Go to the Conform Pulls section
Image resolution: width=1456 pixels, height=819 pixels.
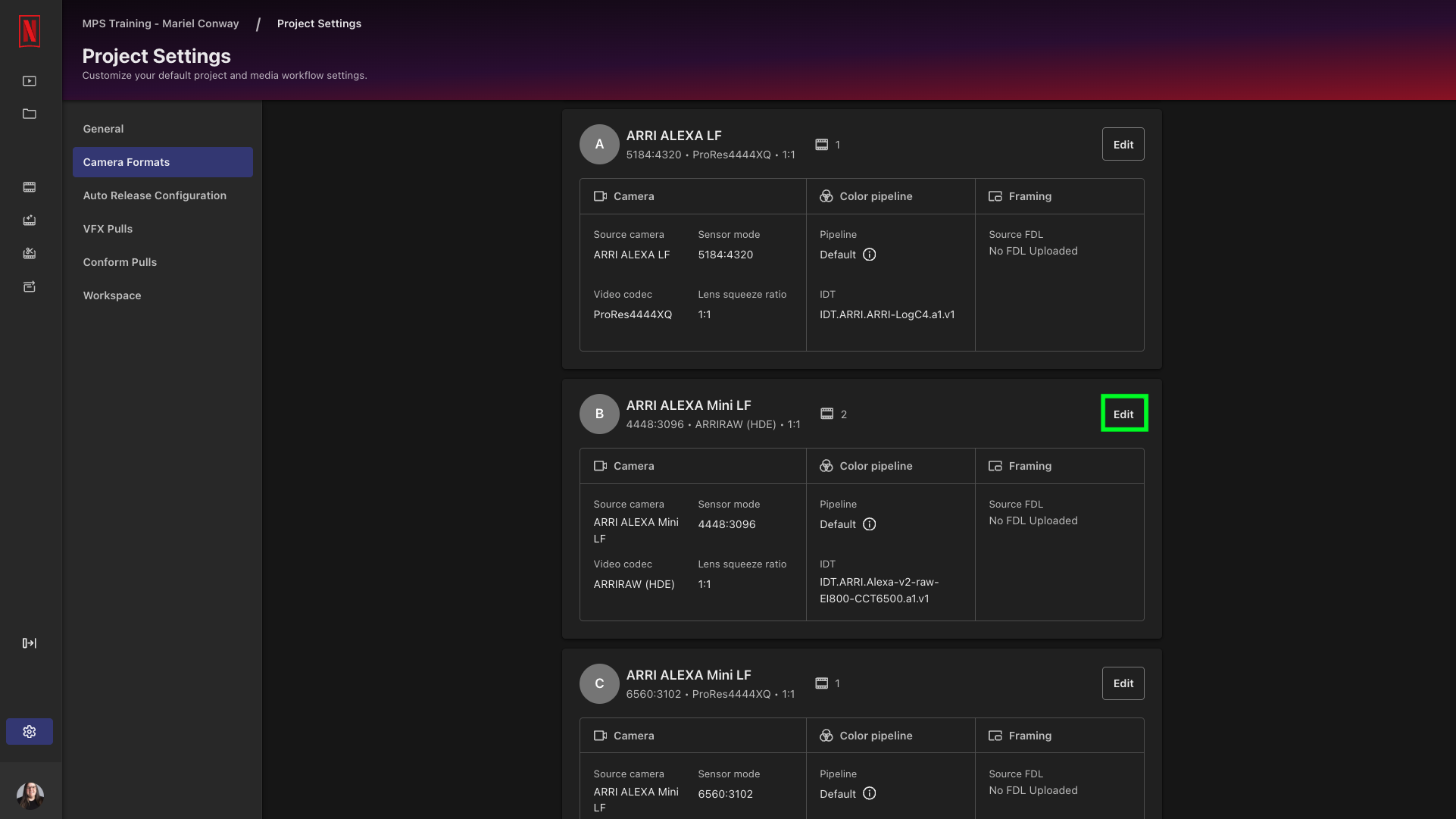163,262
